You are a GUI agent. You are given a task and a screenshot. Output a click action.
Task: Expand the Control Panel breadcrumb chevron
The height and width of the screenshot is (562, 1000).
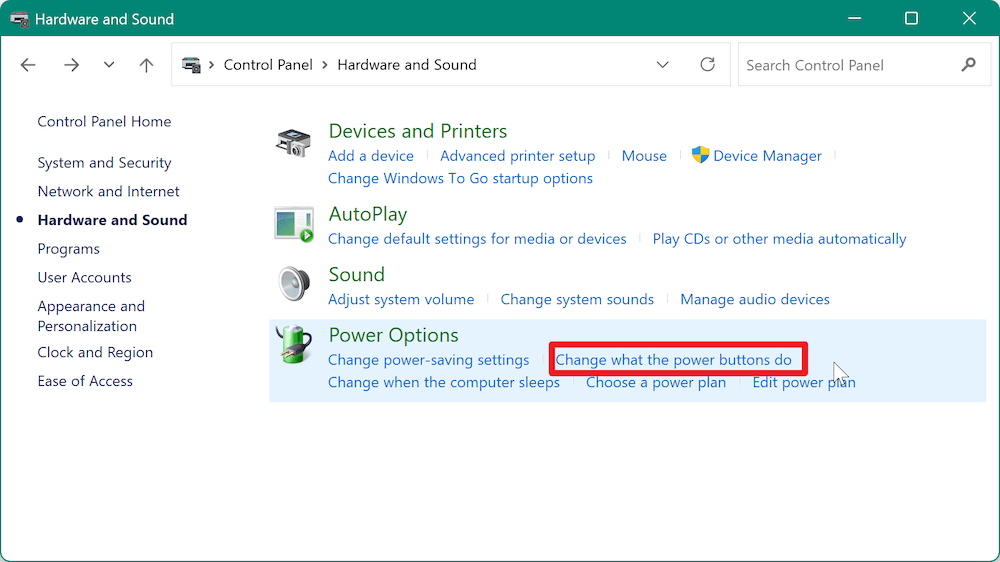point(325,65)
